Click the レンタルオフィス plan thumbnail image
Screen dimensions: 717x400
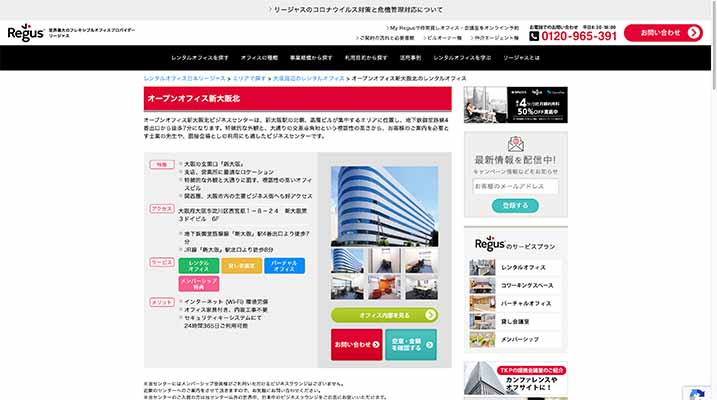(x=482, y=267)
